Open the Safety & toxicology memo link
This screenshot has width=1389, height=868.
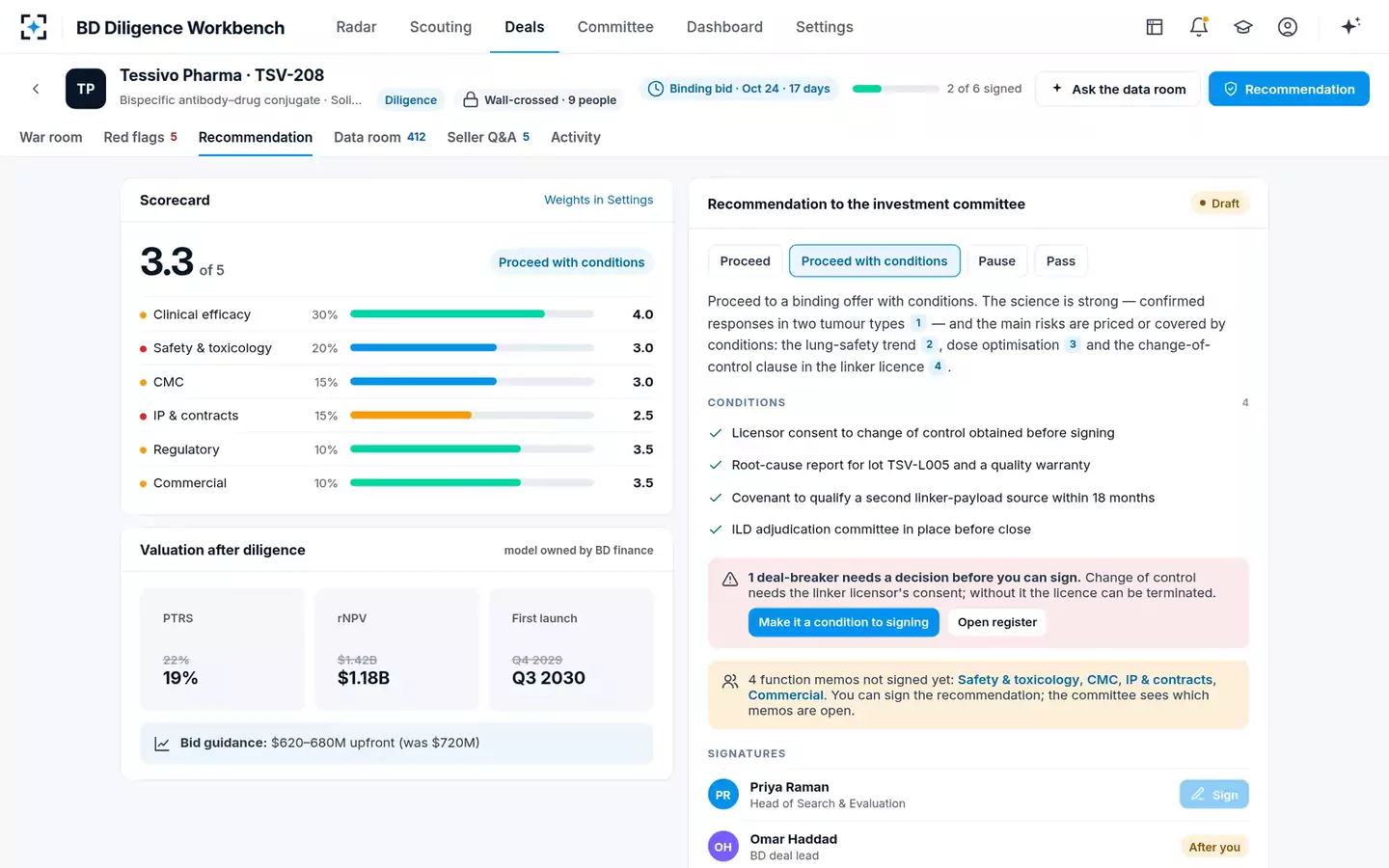coord(1019,680)
